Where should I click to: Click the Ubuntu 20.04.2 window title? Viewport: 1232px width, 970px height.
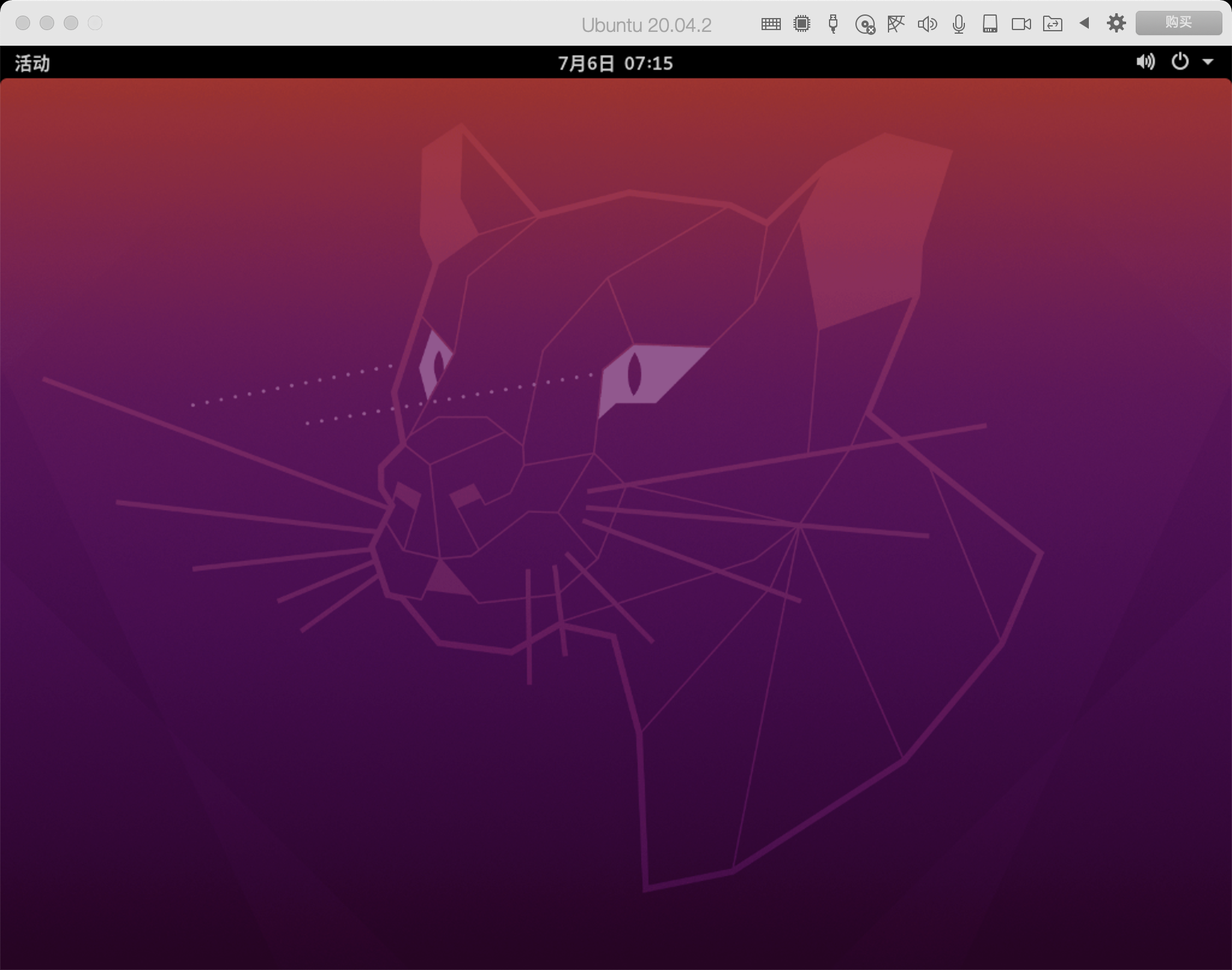[x=646, y=25]
